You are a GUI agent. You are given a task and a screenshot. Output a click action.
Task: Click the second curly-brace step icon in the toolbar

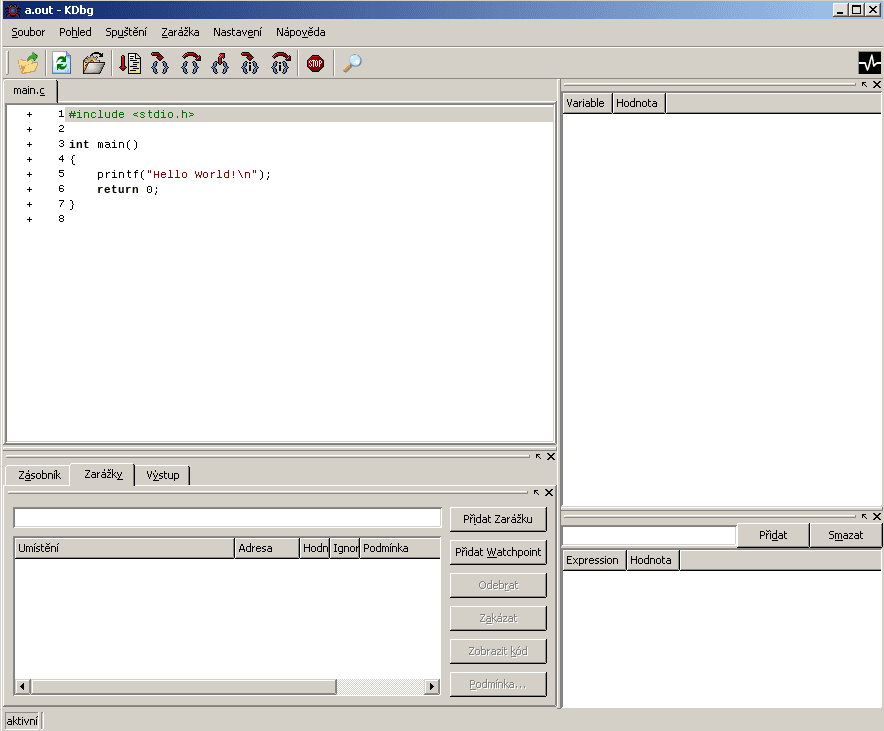[190, 63]
